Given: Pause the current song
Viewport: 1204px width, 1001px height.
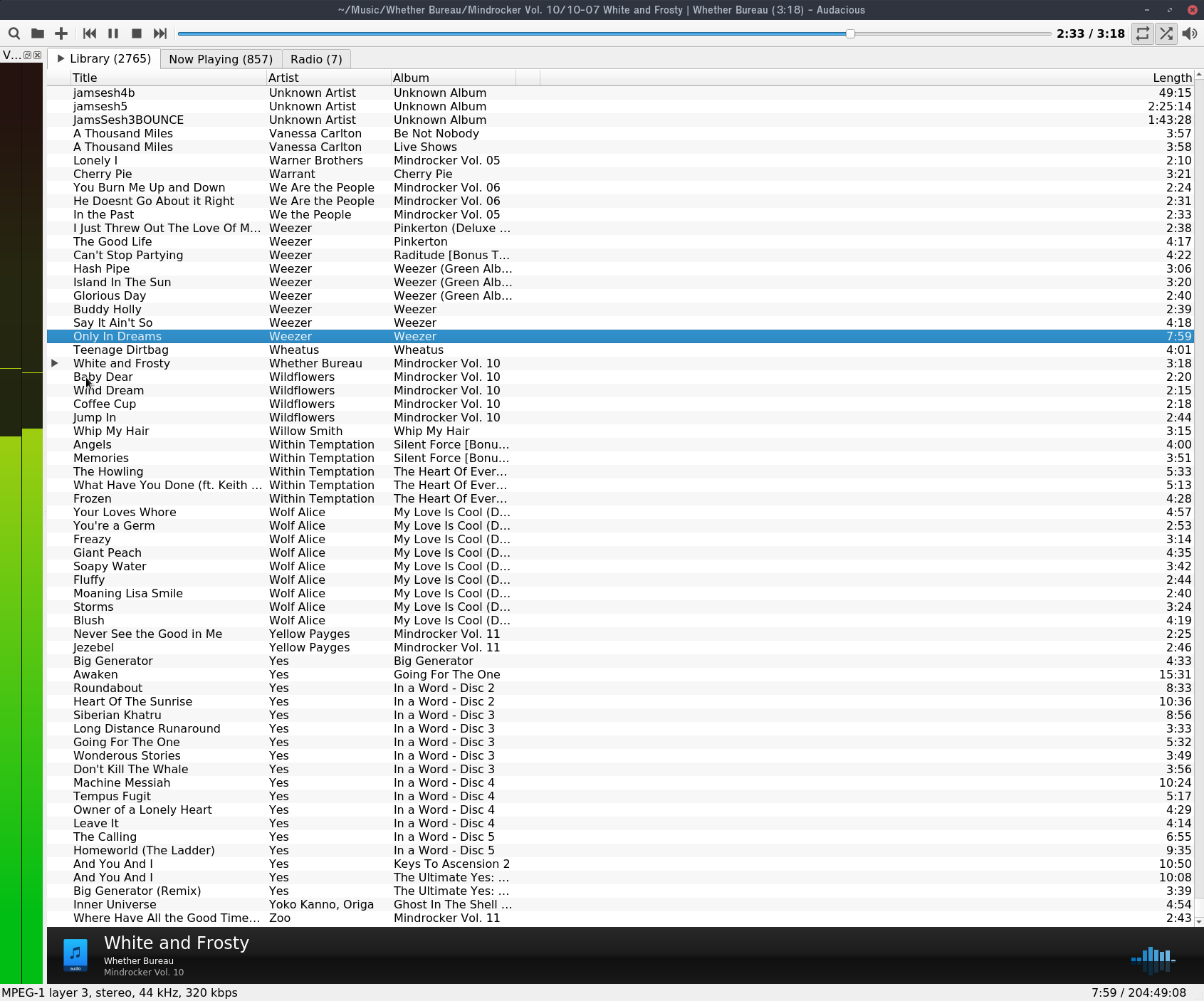Looking at the screenshot, I should click(x=113, y=33).
